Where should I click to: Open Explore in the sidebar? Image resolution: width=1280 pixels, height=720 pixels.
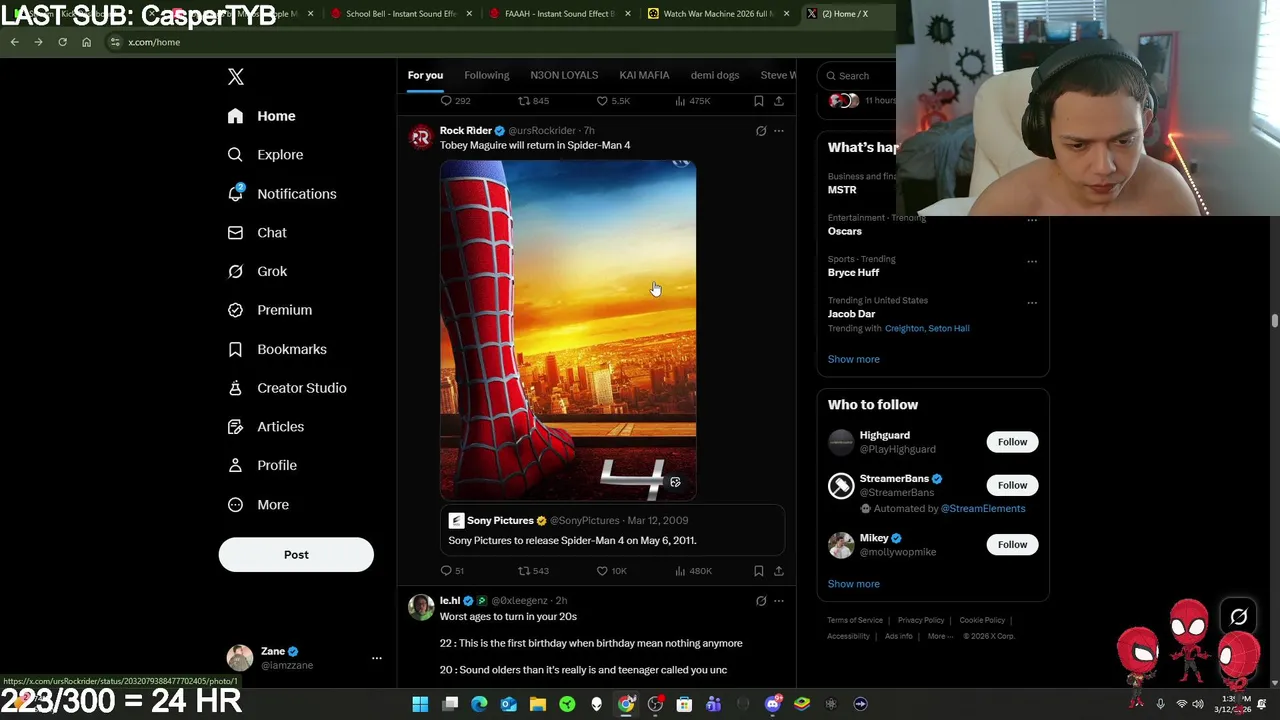pyautogui.click(x=265, y=155)
